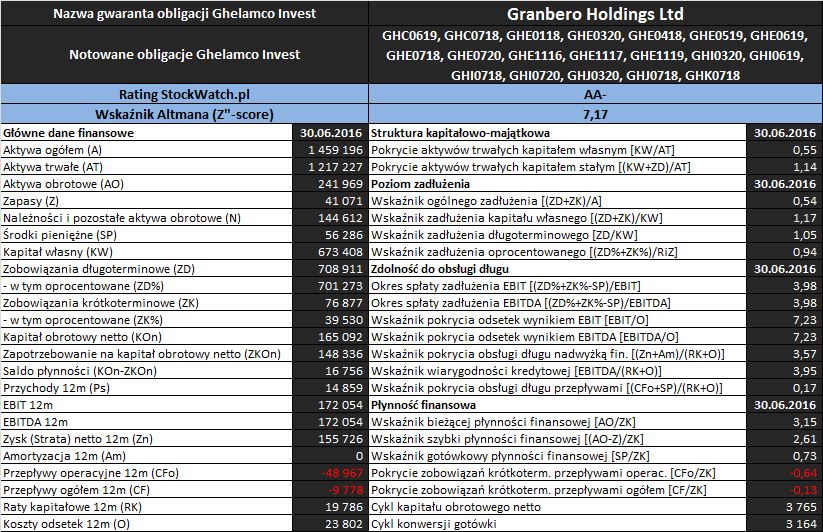823x532 pixels.
Task: Select 'Należności i pozostałe aktywa obrotowe (N)'
Action: coord(122,218)
